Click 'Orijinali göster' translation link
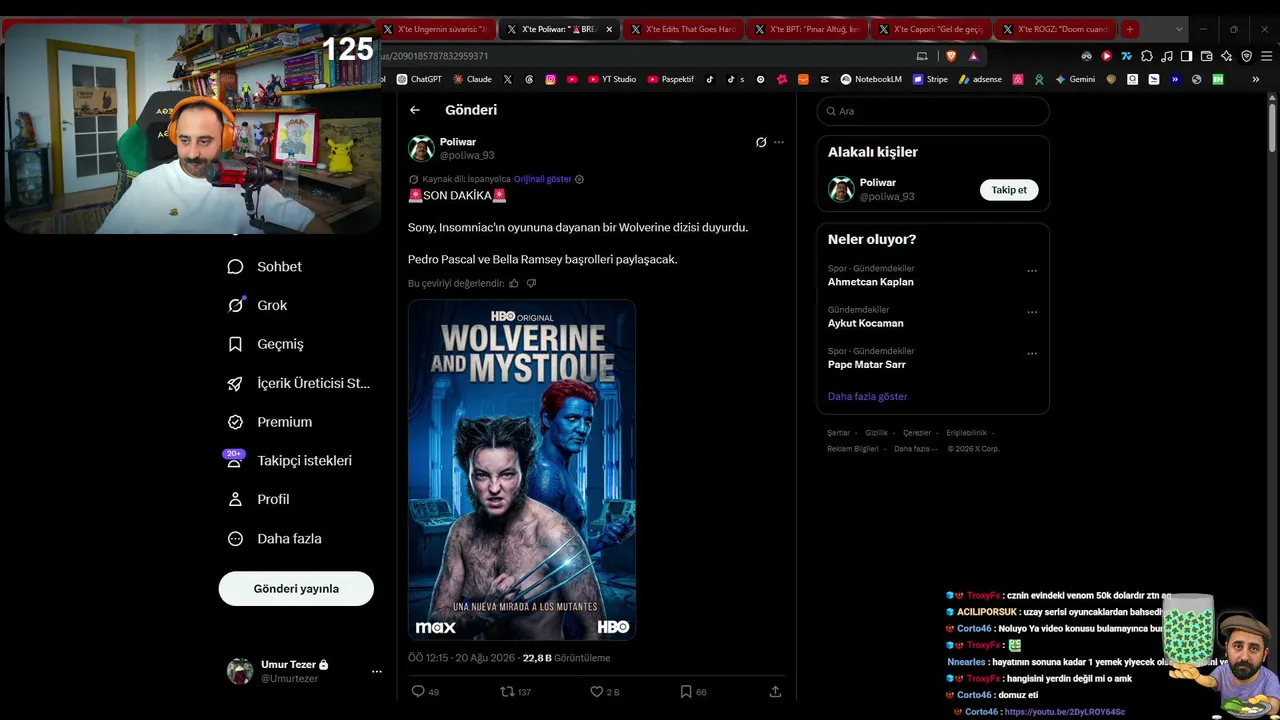The height and width of the screenshot is (720, 1280). (x=543, y=179)
